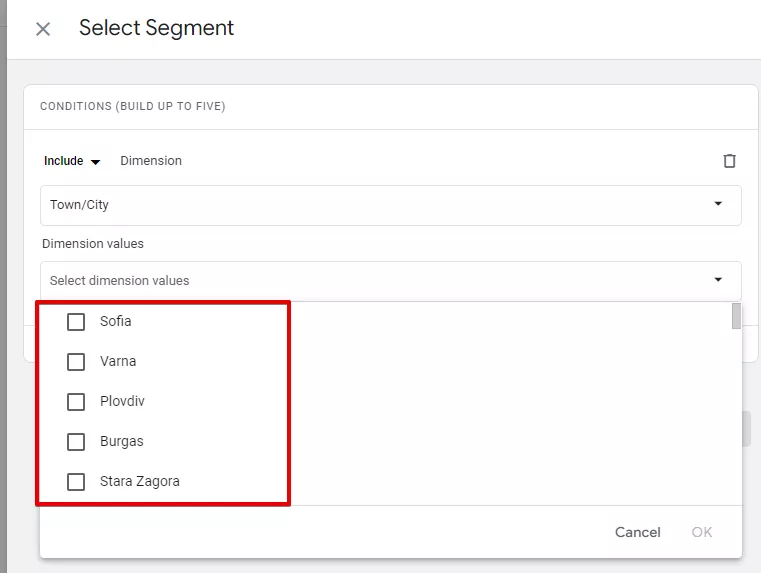Check the Sofia checkbox
The width and height of the screenshot is (761, 573).
pos(76,322)
